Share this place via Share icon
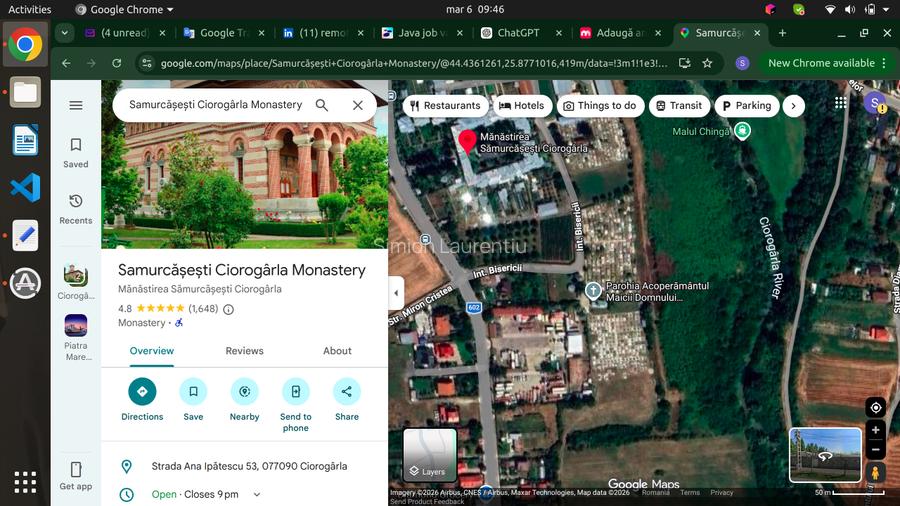 point(347,392)
